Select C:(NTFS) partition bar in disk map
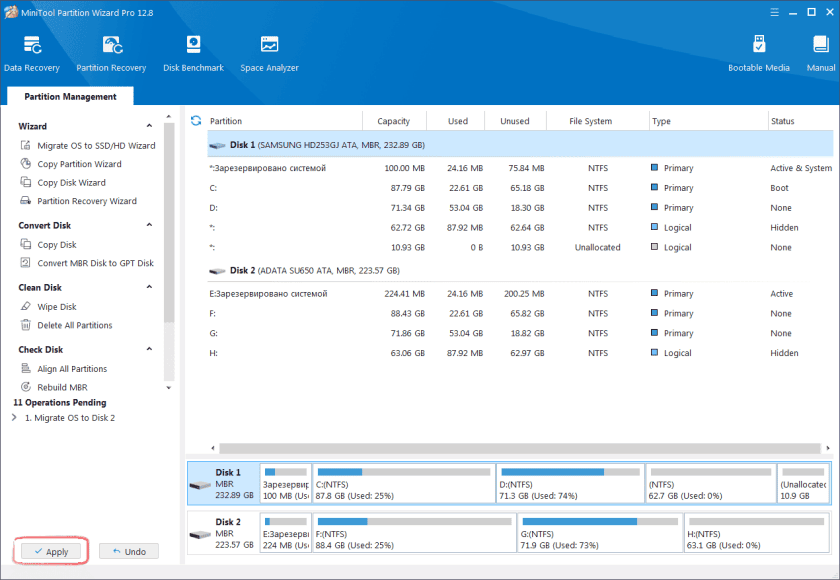840x580 pixels. tap(403, 483)
